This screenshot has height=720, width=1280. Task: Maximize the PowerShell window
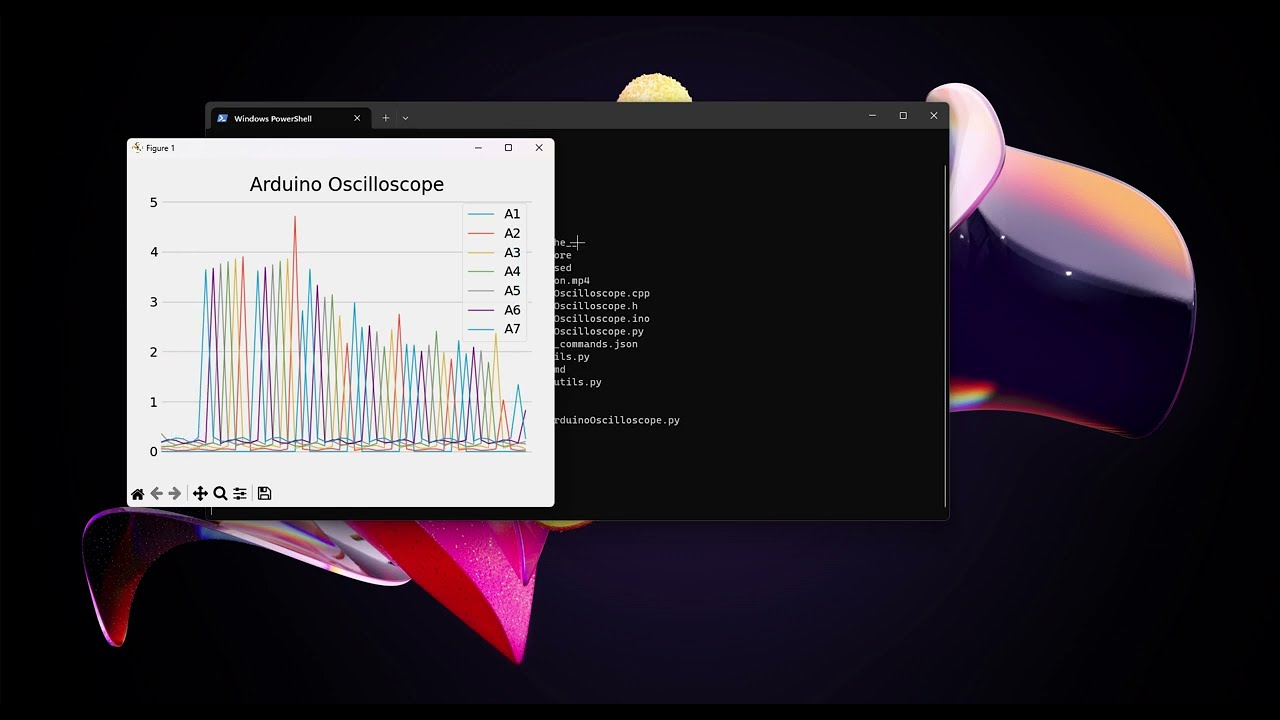[x=903, y=116]
